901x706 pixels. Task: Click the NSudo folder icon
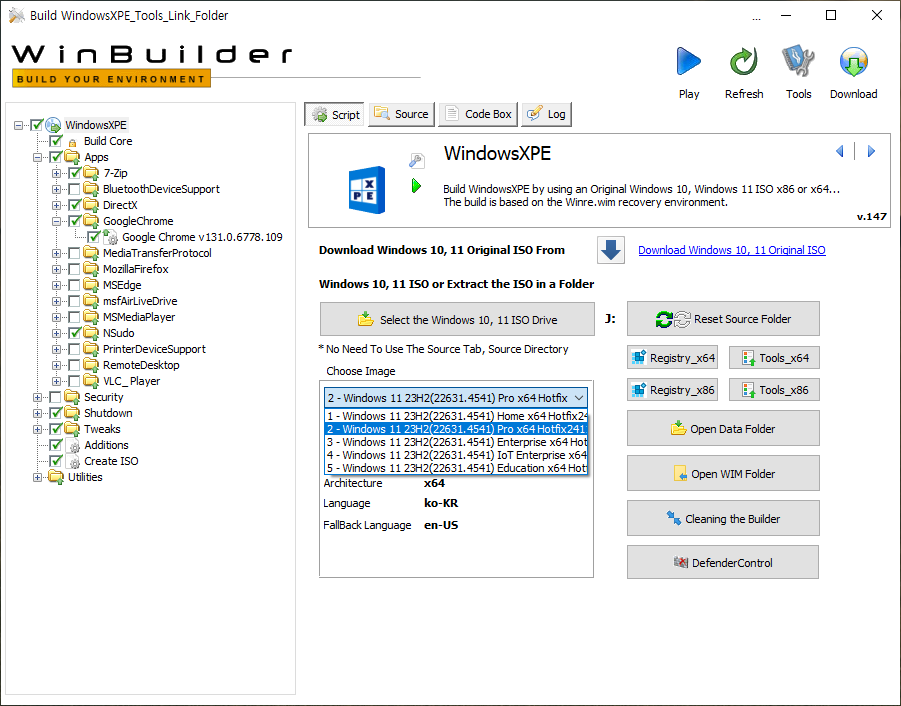pyautogui.click(x=91, y=333)
